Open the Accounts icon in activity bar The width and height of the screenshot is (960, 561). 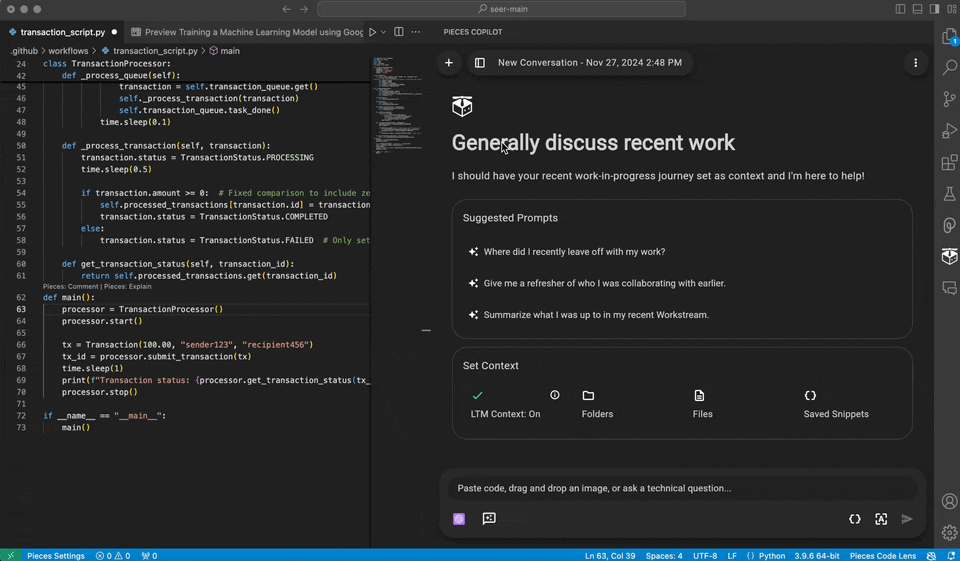tap(949, 501)
